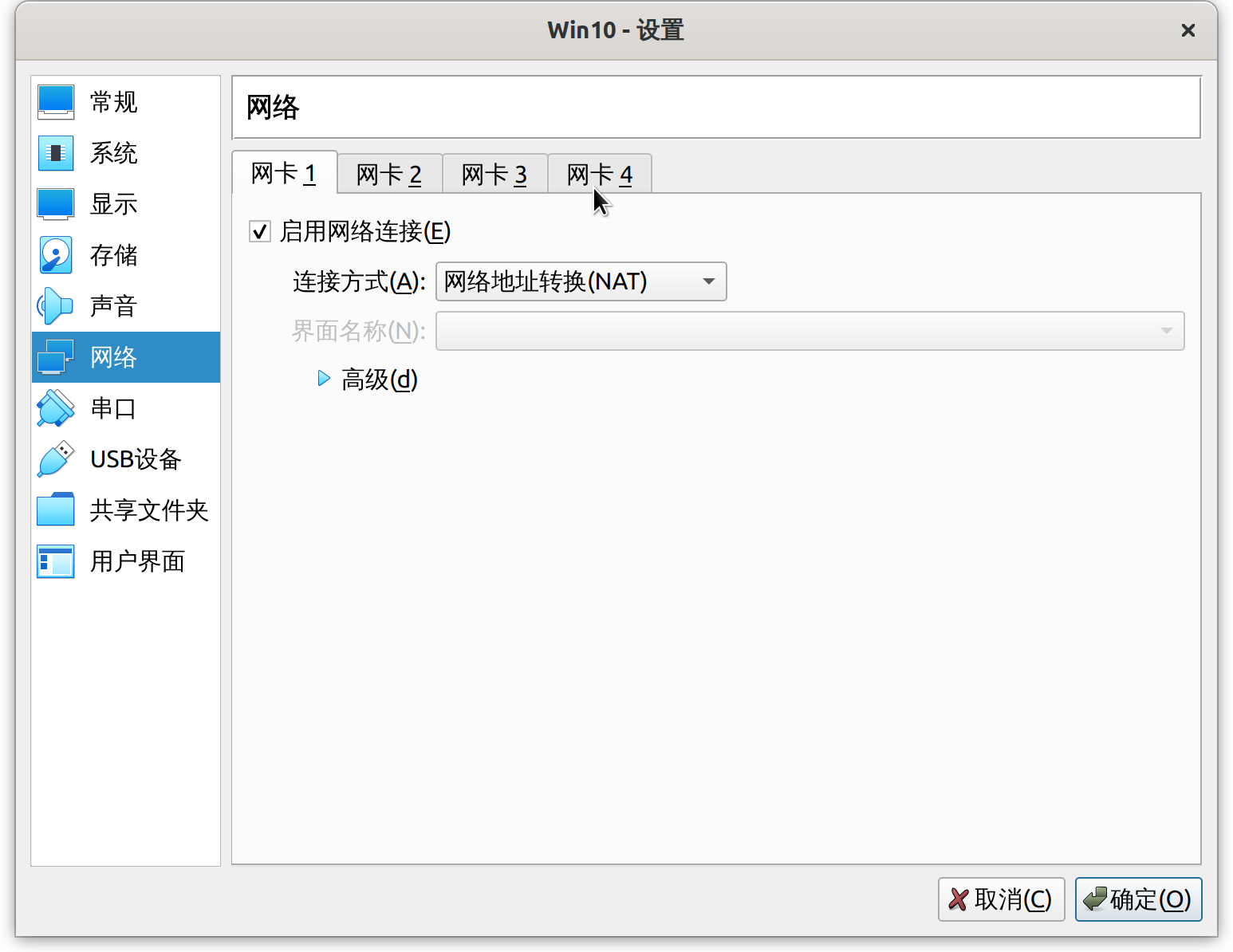This screenshot has height=952, width=1233.
Task: Click the USB设备 plug icon
Action: pos(56,459)
